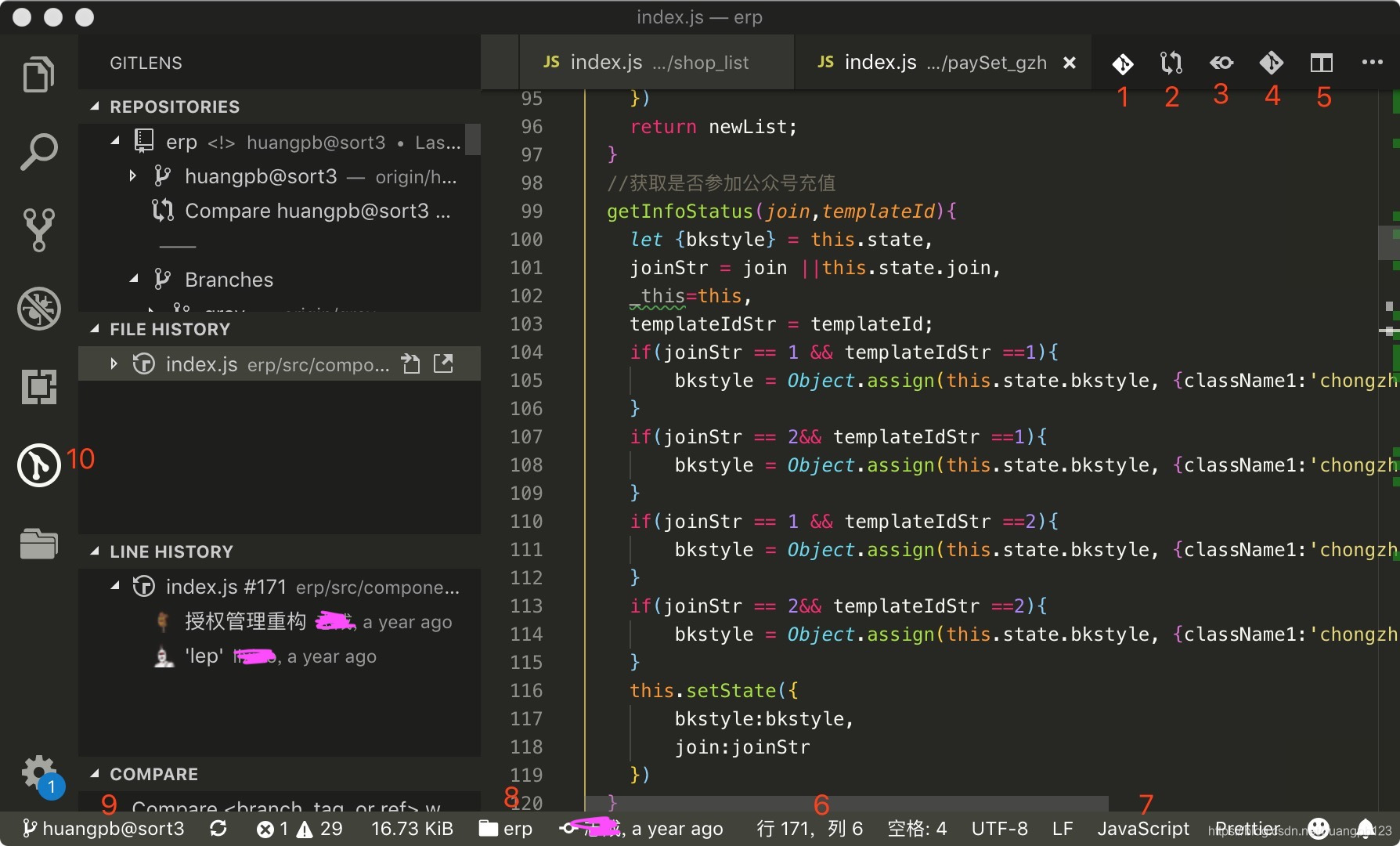The image size is (1400, 846).
Task: Click the feedback smiley icon
Action: point(1319,829)
